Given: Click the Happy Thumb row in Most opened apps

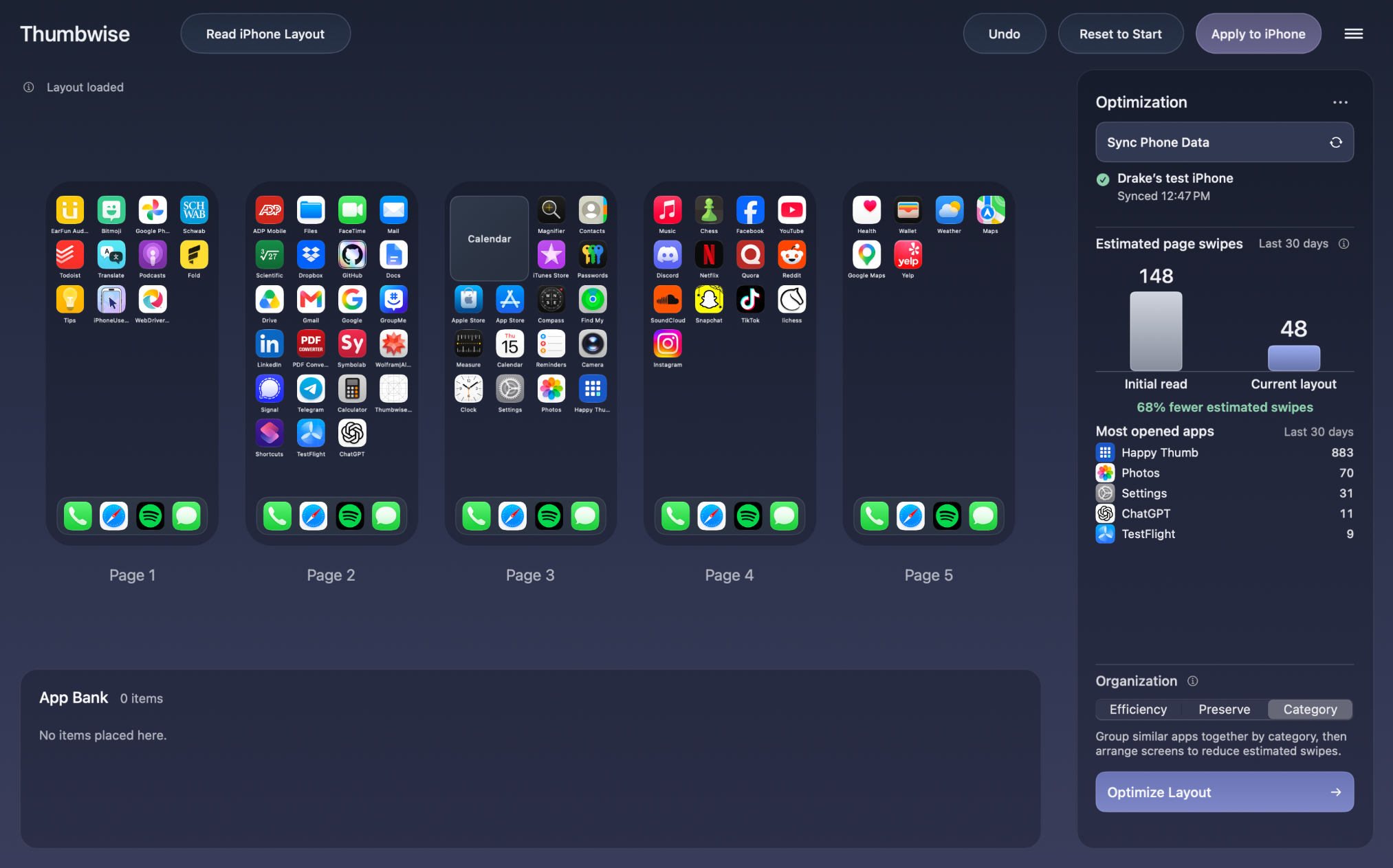Looking at the screenshot, I should (x=1225, y=453).
